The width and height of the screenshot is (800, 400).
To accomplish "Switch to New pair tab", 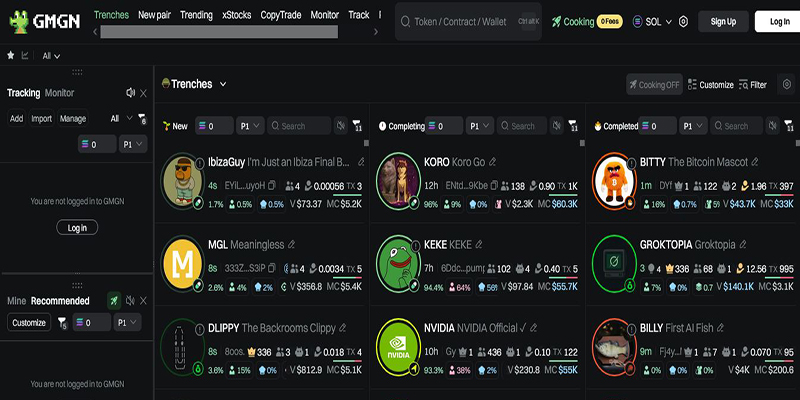I will pyautogui.click(x=154, y=15).
